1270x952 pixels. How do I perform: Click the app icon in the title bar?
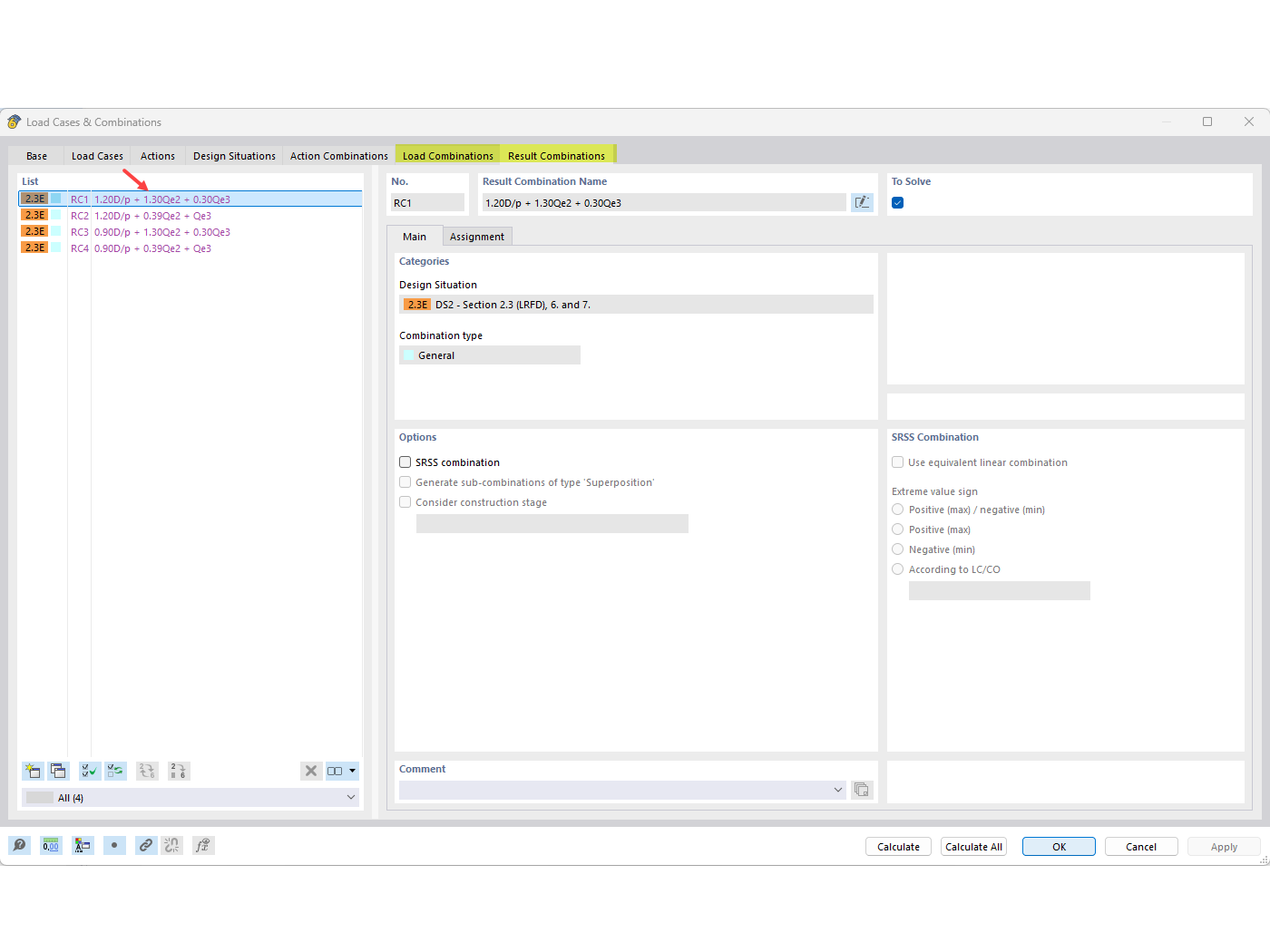coord(15,121)
